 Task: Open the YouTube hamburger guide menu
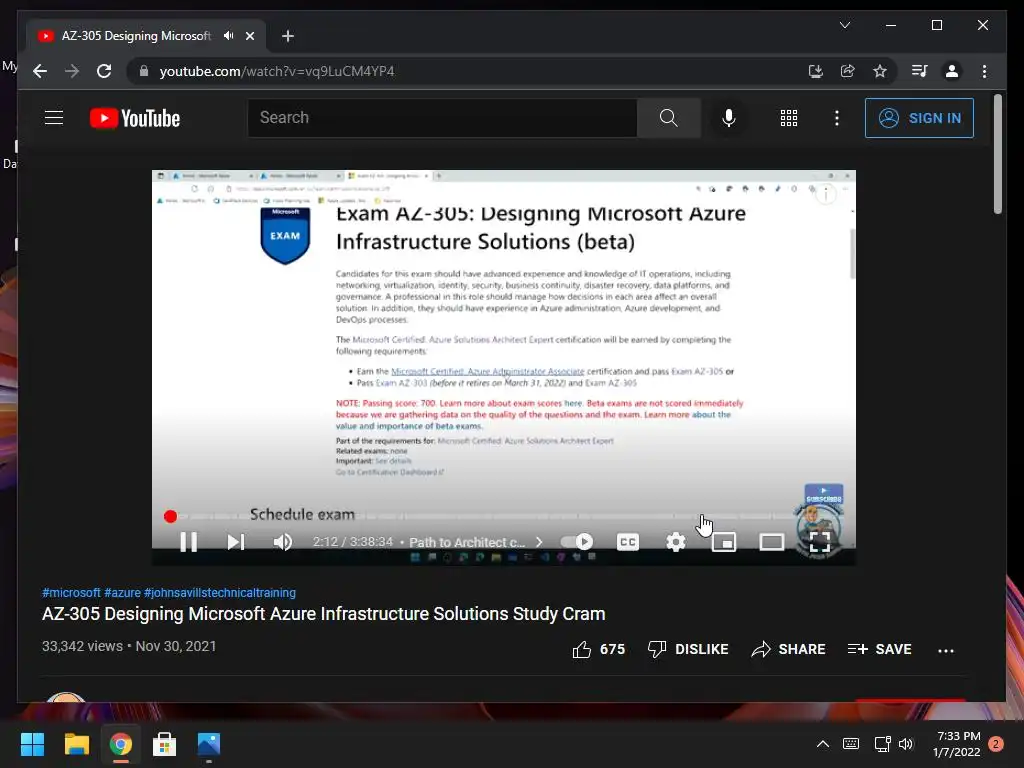pos(54,118)
